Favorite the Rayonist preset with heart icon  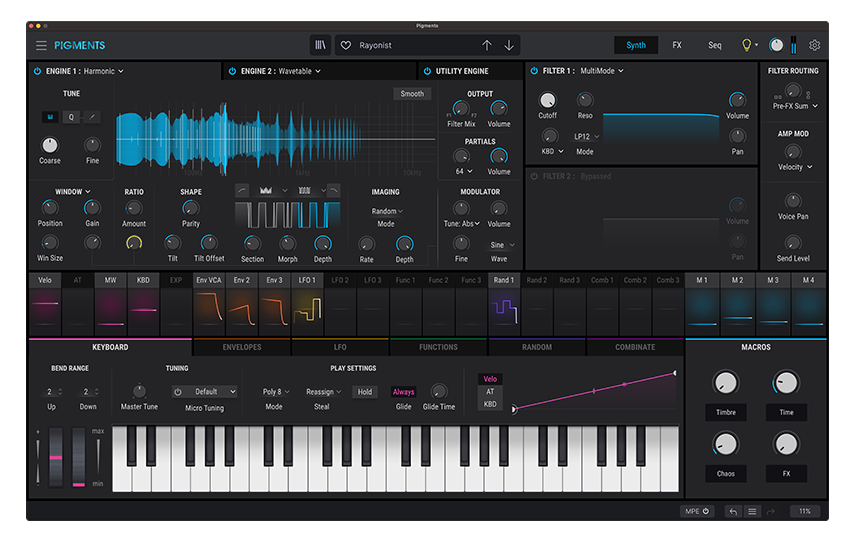pos(346,45)
